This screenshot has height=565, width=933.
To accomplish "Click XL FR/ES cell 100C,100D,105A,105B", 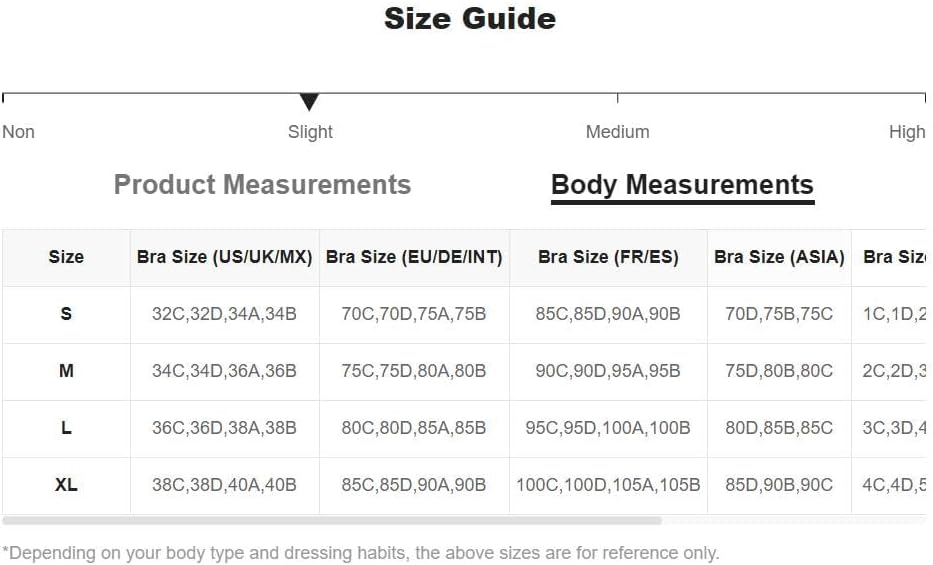I will [x=608, y=485].
